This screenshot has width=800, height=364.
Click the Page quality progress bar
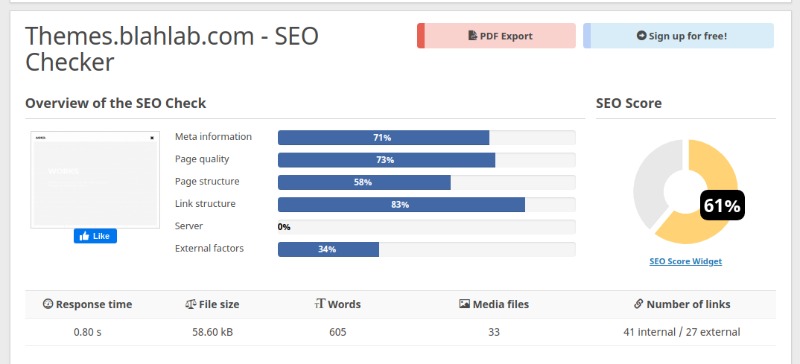(x=427, y=160)
